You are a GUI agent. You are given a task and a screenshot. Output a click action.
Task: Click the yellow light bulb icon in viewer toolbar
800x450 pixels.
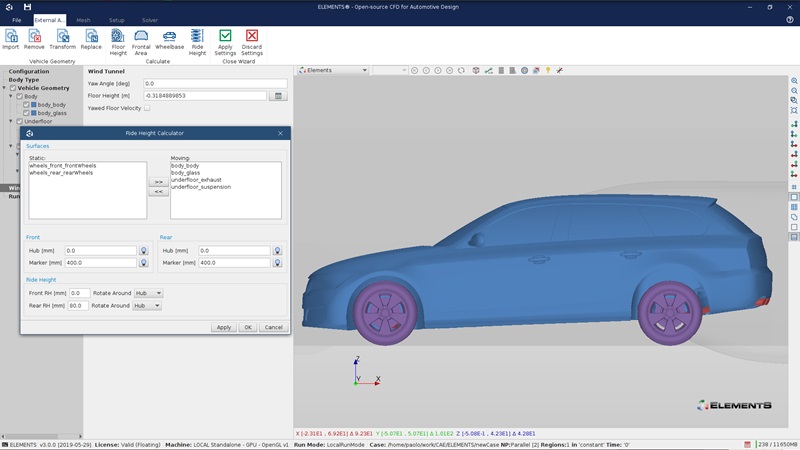coord(548,70)
